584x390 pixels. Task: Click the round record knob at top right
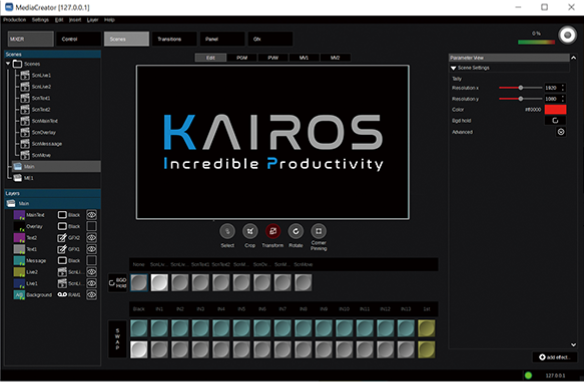[568, 35]
